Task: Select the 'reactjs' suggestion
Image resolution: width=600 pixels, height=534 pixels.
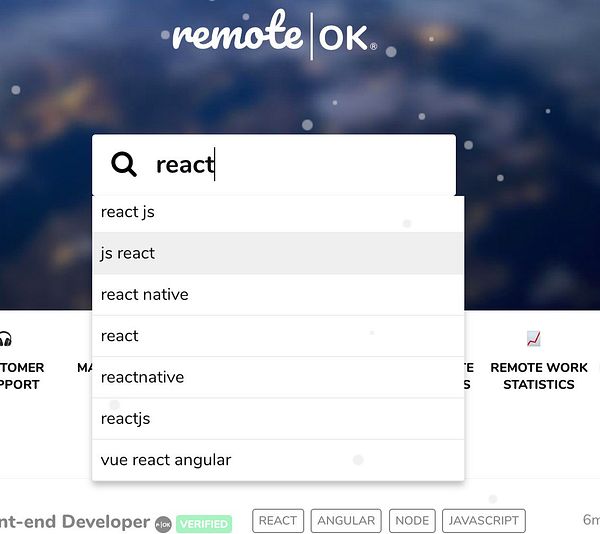Action: point(278,418)
